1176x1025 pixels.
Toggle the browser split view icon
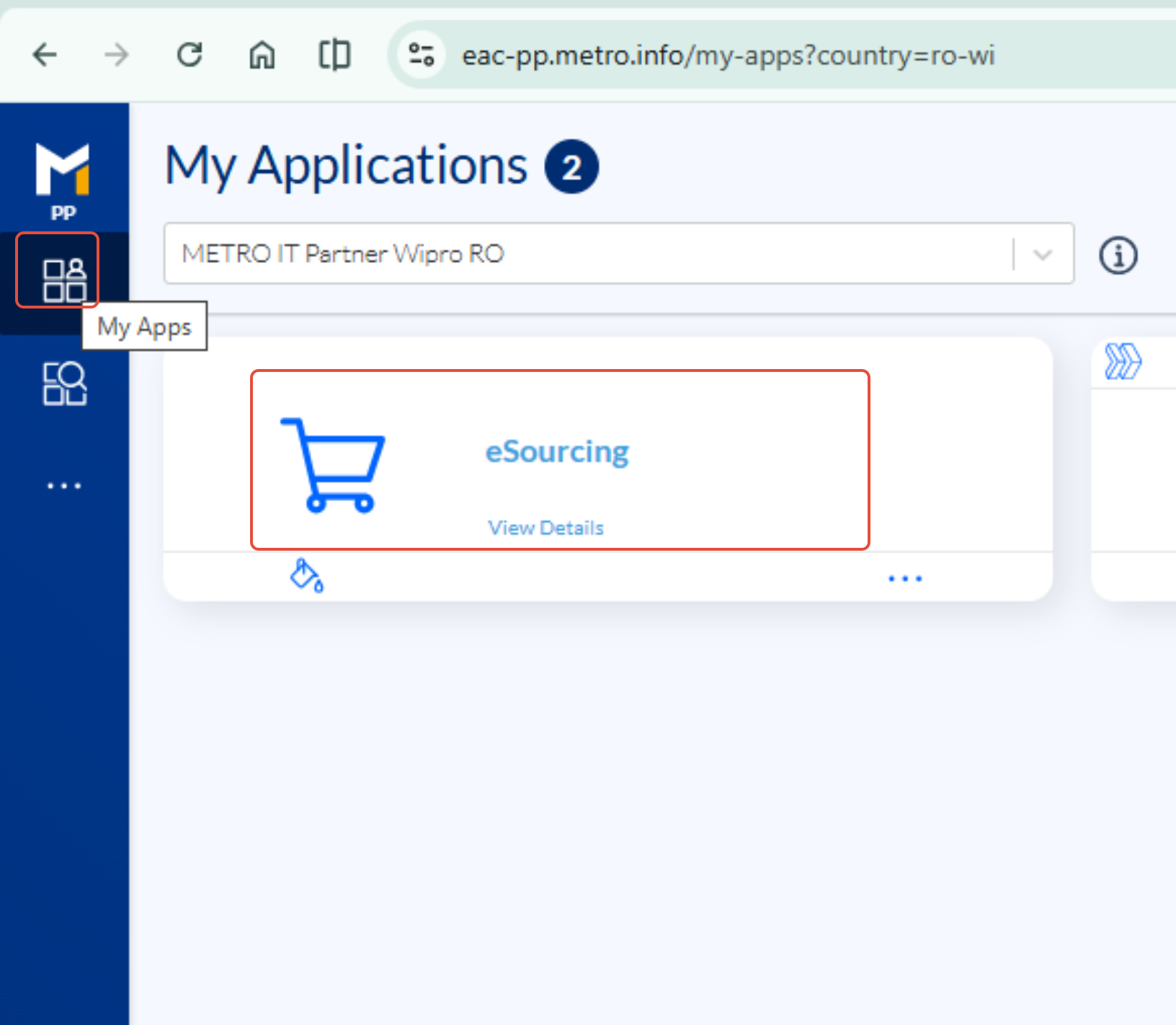pyautogui.click(x=334, y=55)
